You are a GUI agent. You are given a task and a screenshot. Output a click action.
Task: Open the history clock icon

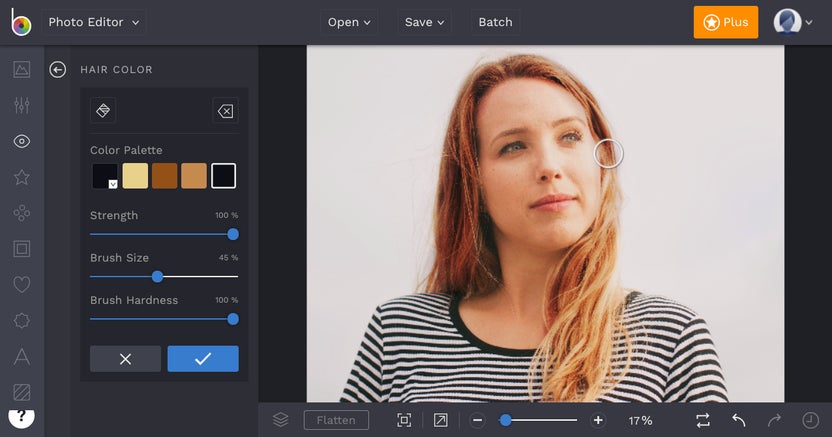click(810, 420)
